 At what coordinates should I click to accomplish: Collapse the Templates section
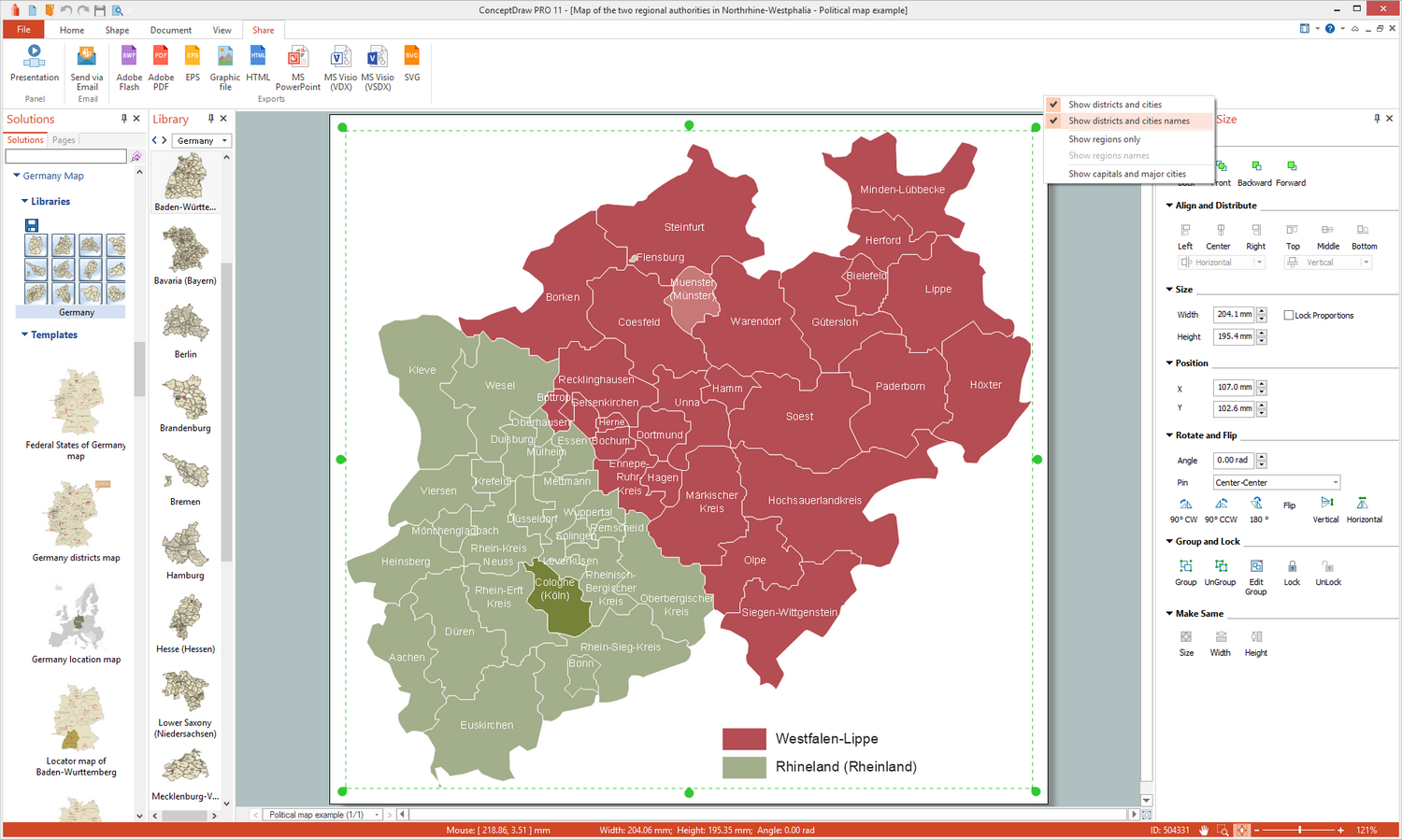point(25,335)
